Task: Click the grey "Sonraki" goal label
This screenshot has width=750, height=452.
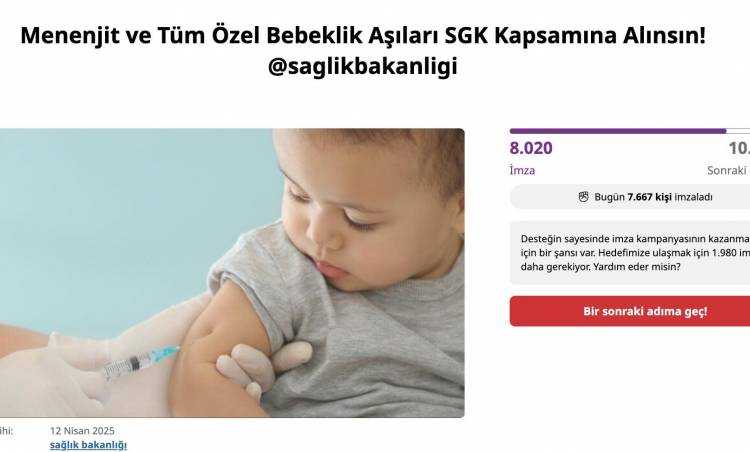Action: (728, 170)
